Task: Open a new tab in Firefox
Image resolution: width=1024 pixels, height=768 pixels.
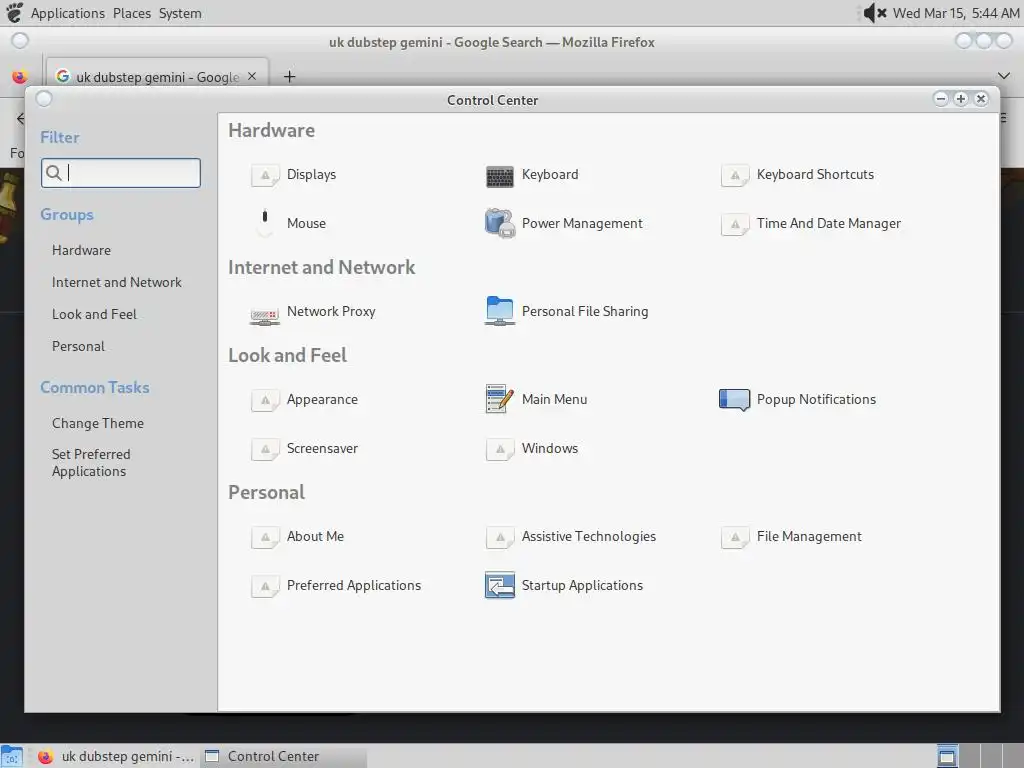Action: click(x=289, y=77)
